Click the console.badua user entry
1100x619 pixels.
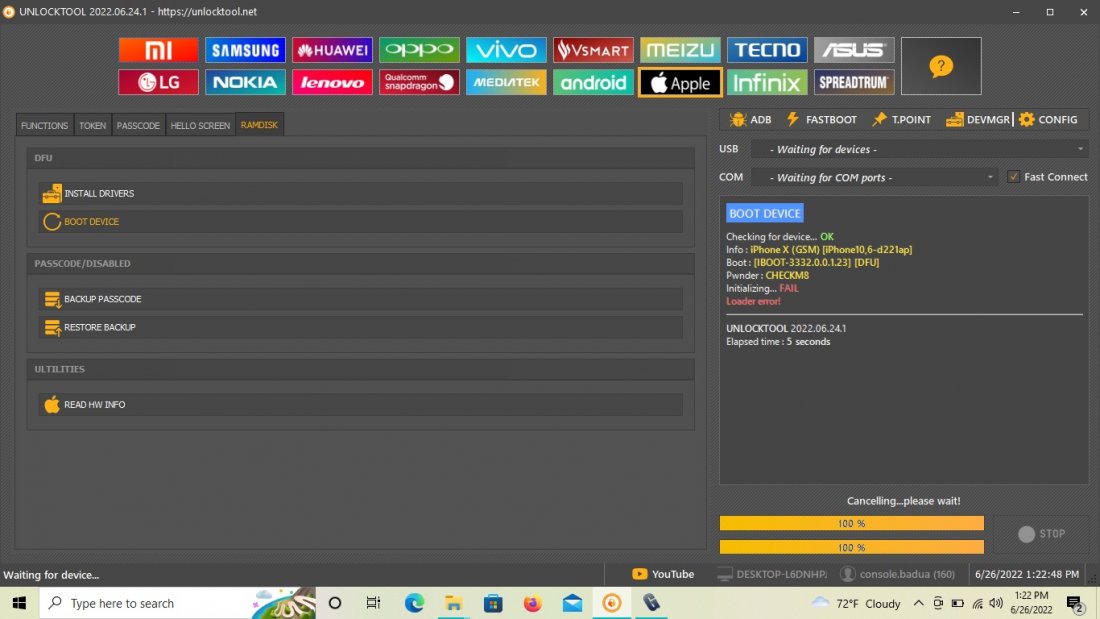(x=898, y=574)
